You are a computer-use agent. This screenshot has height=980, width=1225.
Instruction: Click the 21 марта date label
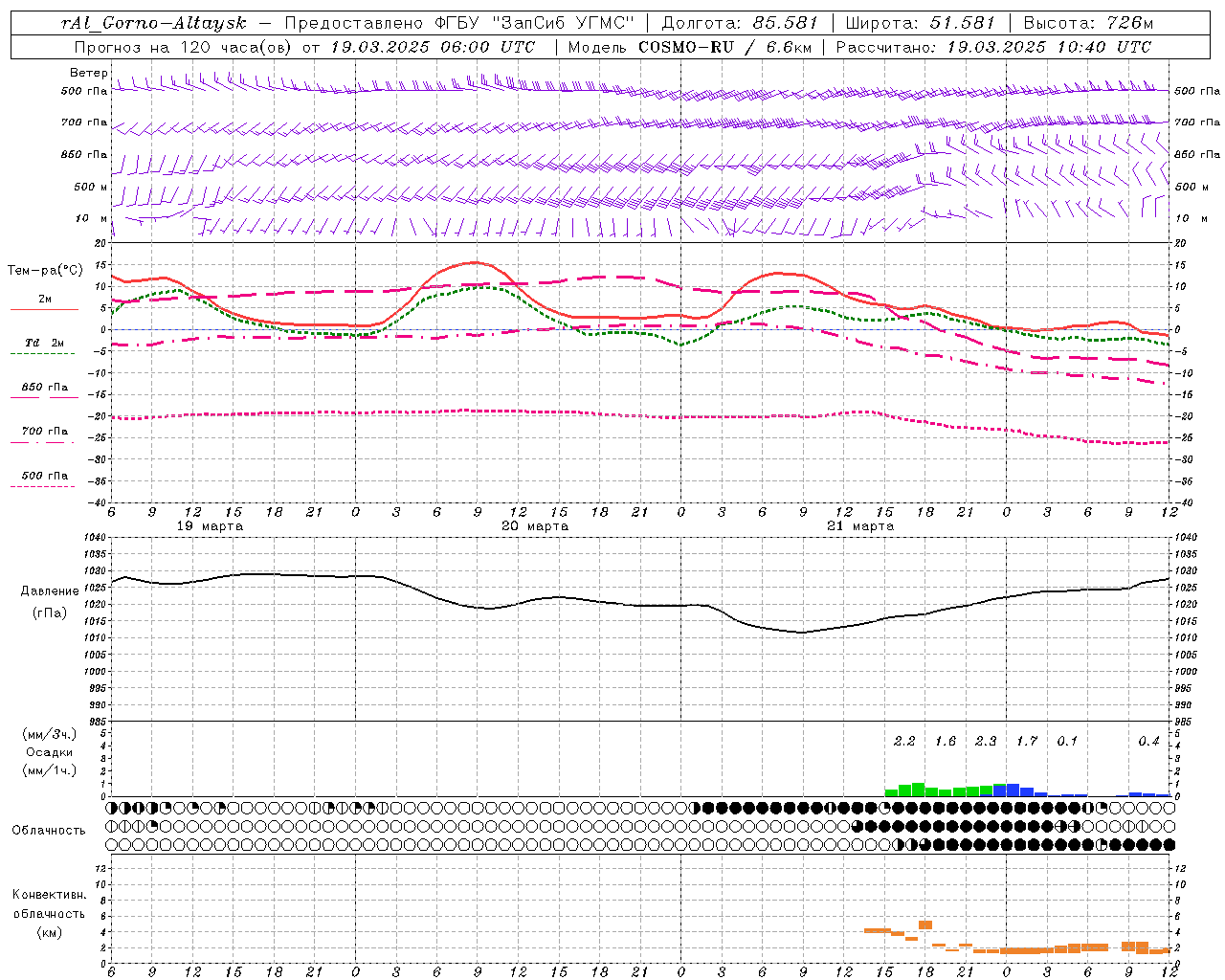coord(860,526)
